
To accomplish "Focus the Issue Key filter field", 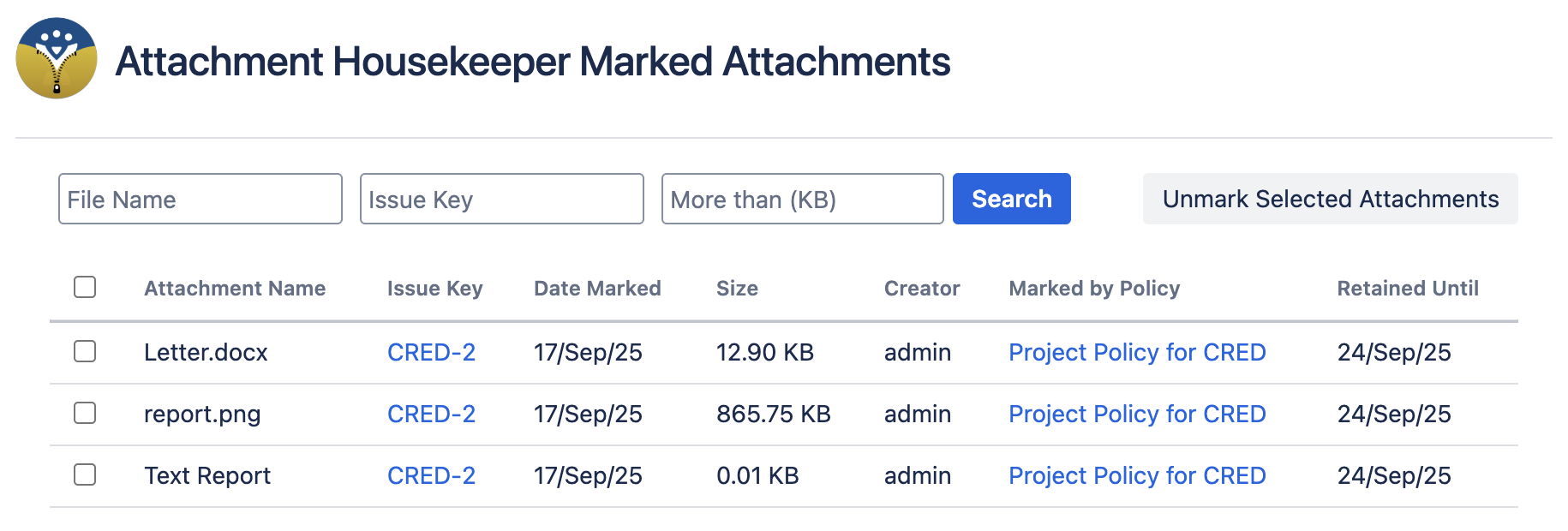I will point(502,199).
